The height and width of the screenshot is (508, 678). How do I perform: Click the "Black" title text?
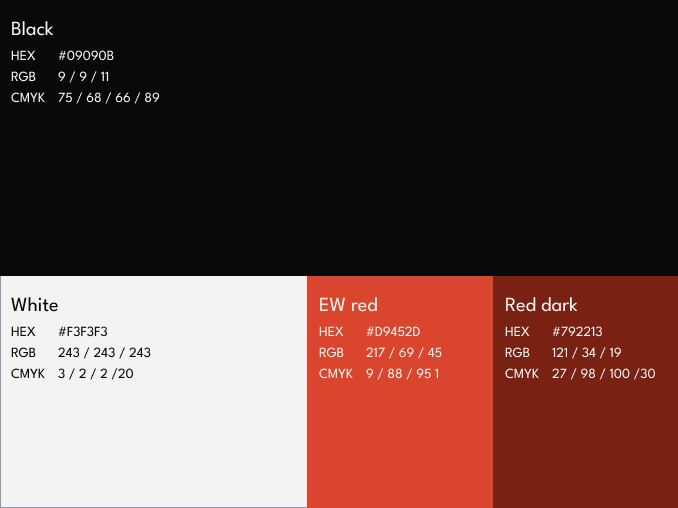(32, 29)
